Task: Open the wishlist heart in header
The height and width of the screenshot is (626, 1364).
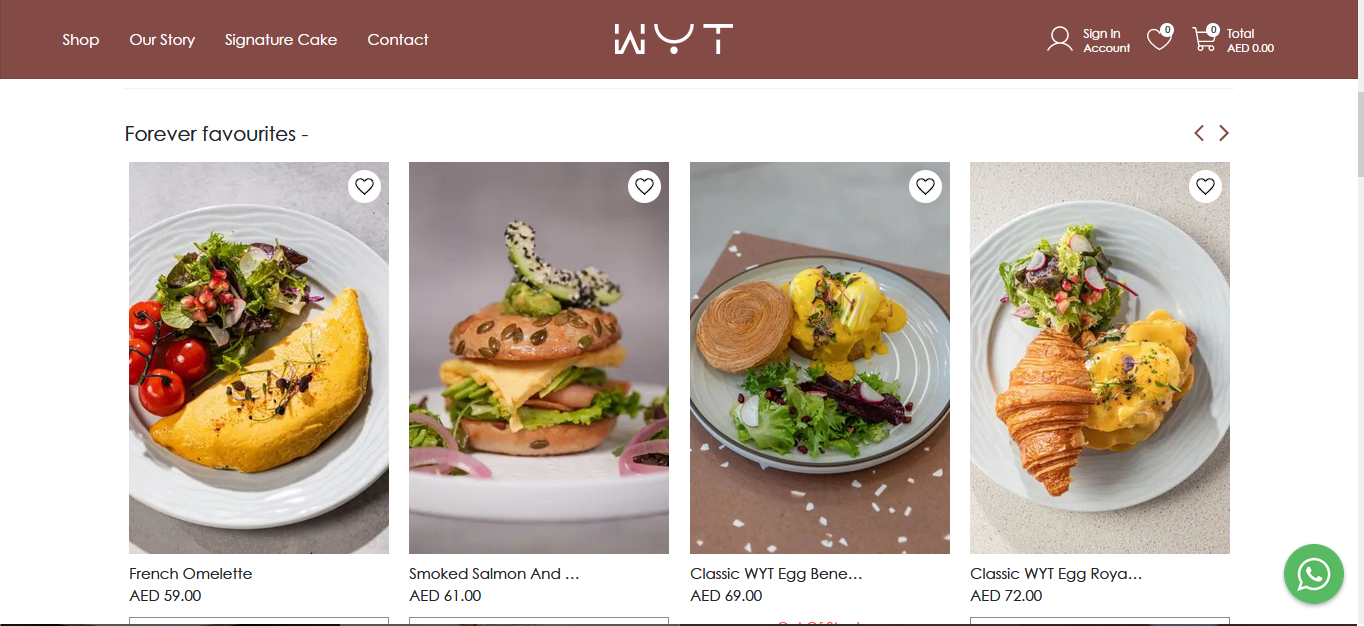Action: (1159, 39)
